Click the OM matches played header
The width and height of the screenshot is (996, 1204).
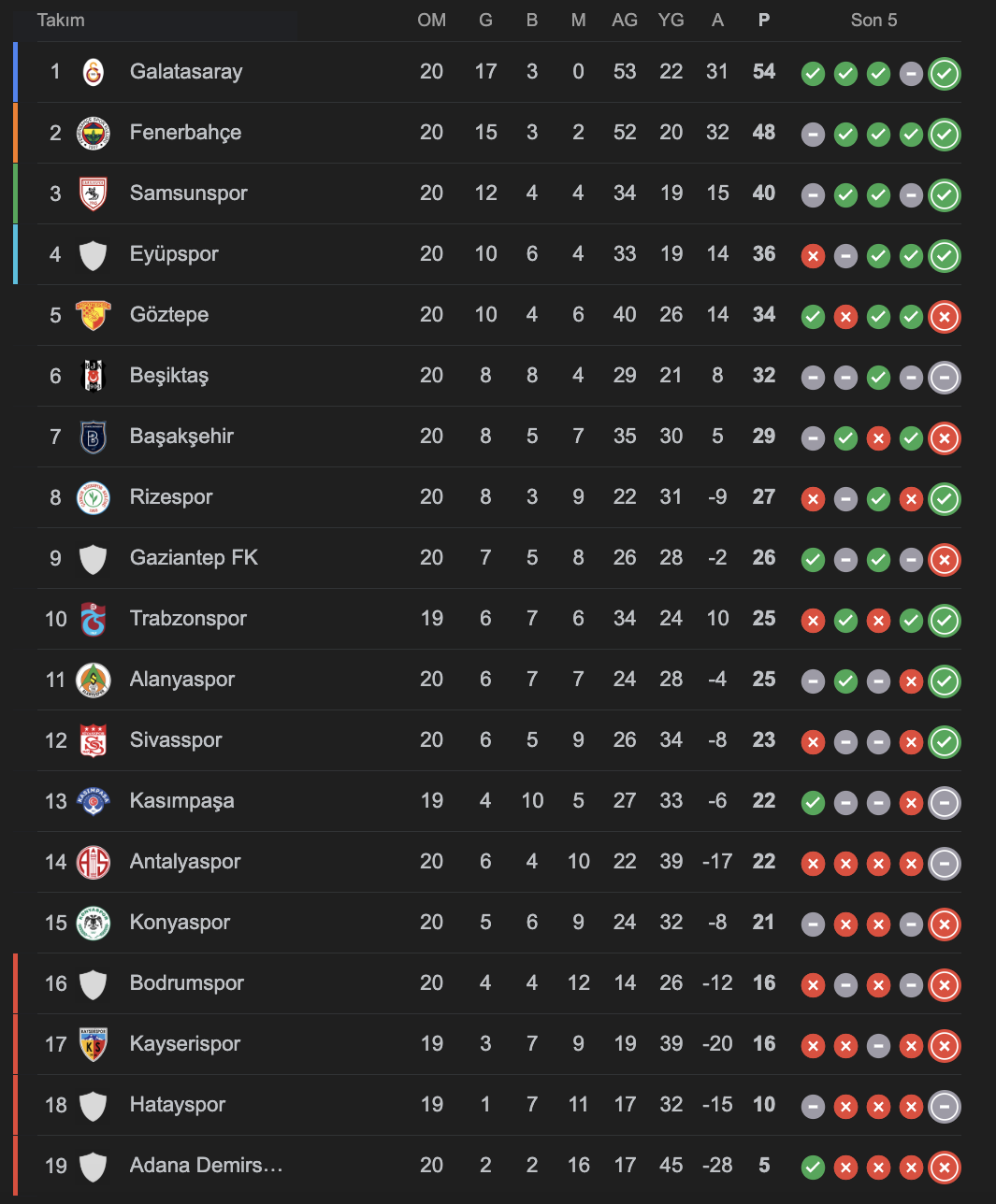[431, 20]
